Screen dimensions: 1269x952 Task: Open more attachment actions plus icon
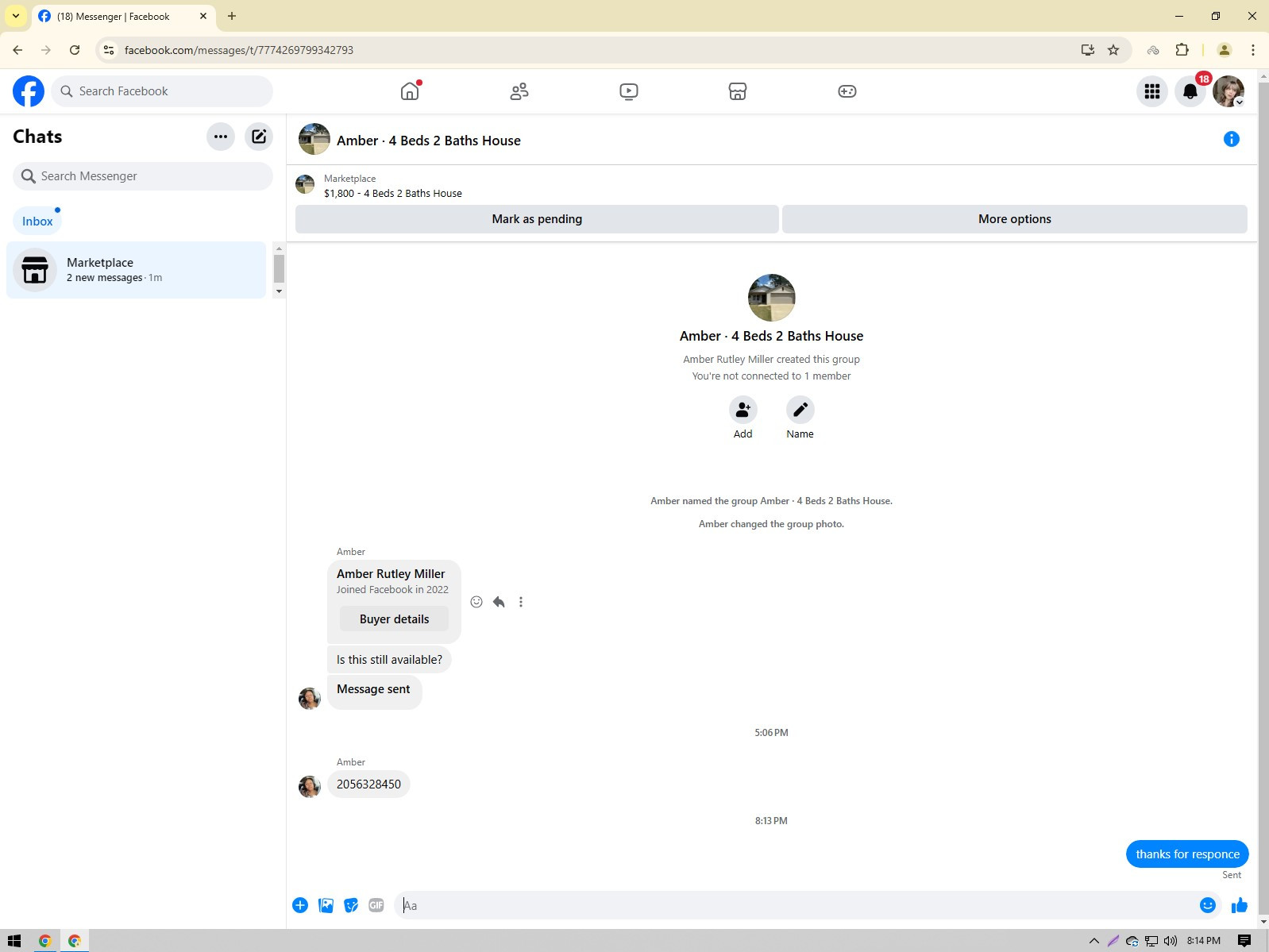click(x=300, y=905)
